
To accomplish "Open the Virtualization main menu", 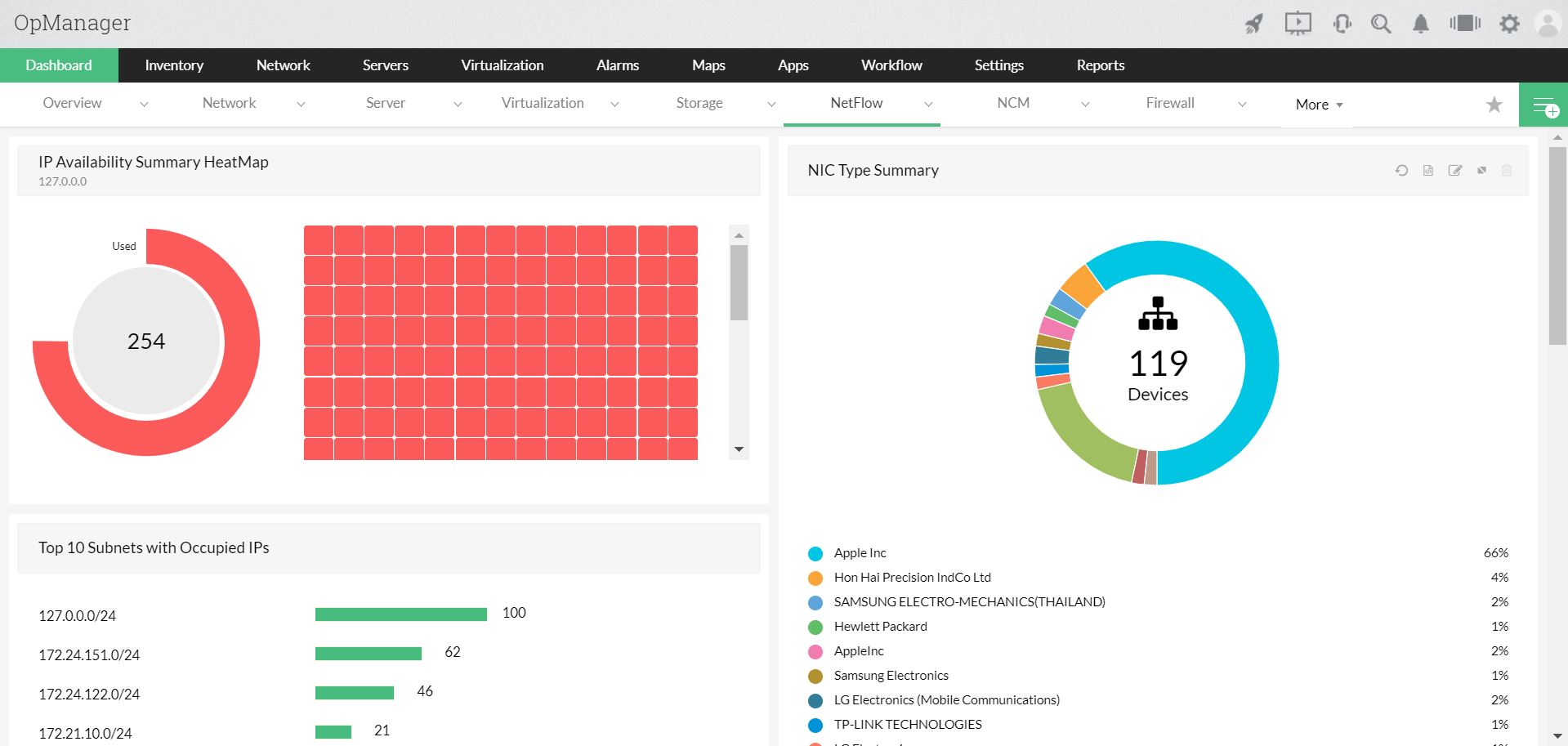I will [503, 65].
